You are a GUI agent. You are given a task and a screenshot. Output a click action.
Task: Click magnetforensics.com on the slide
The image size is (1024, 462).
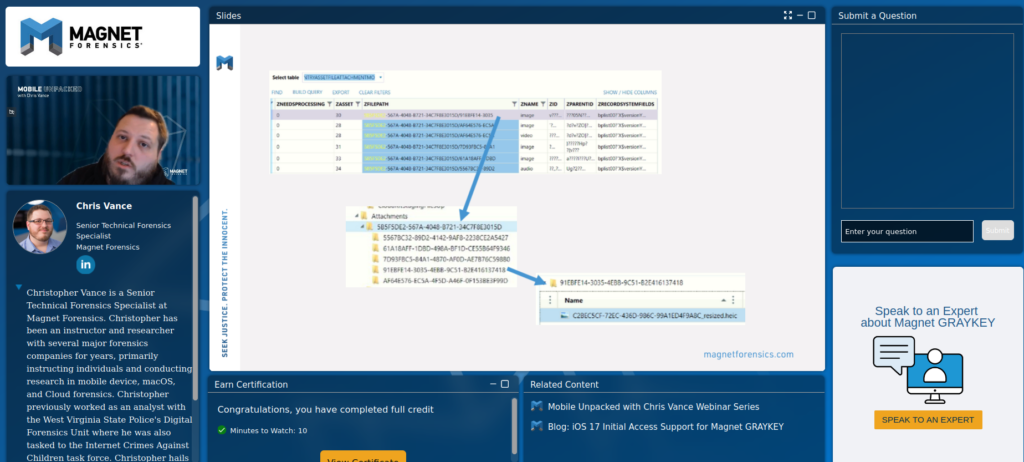(x=748, y=354)
